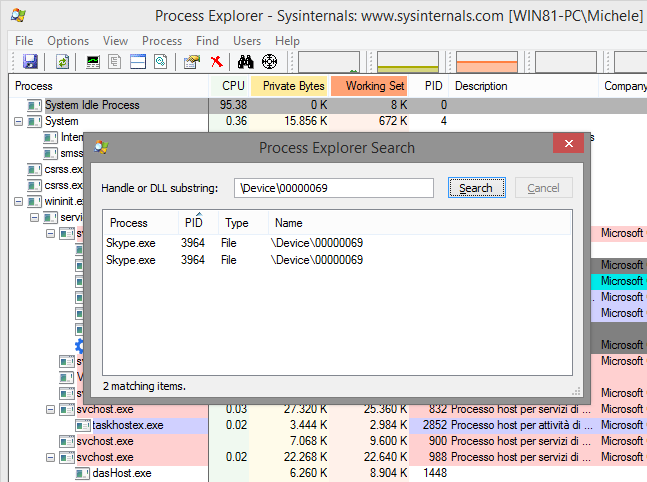647x482 pixels.
Task: Select the taskhostex.exe process row
Action: point(328,425)
